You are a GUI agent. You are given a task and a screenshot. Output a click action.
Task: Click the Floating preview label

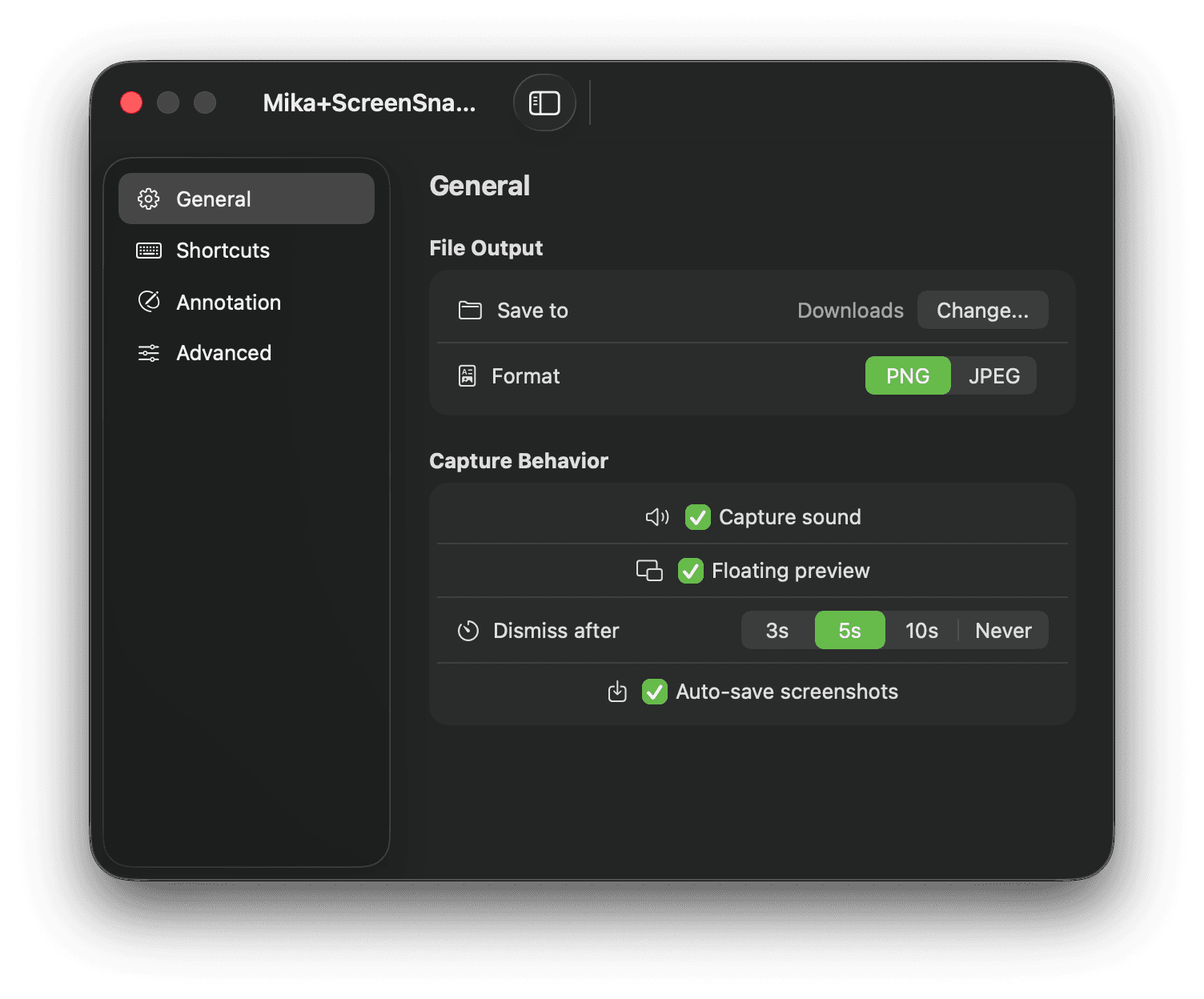click(790, 571)
